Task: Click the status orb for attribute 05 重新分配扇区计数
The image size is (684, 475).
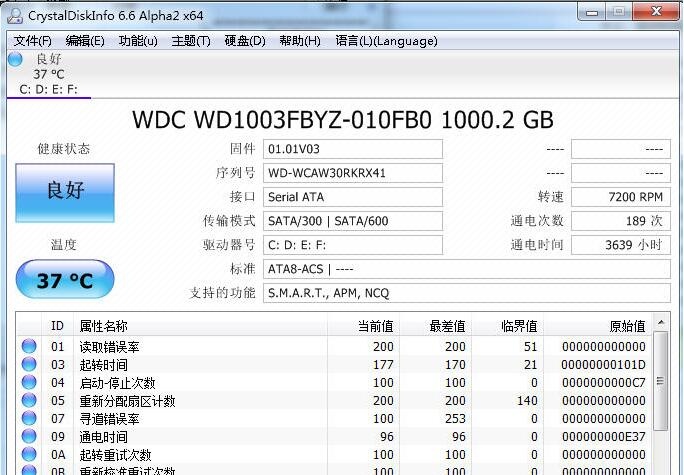Action: pos(29,400)
